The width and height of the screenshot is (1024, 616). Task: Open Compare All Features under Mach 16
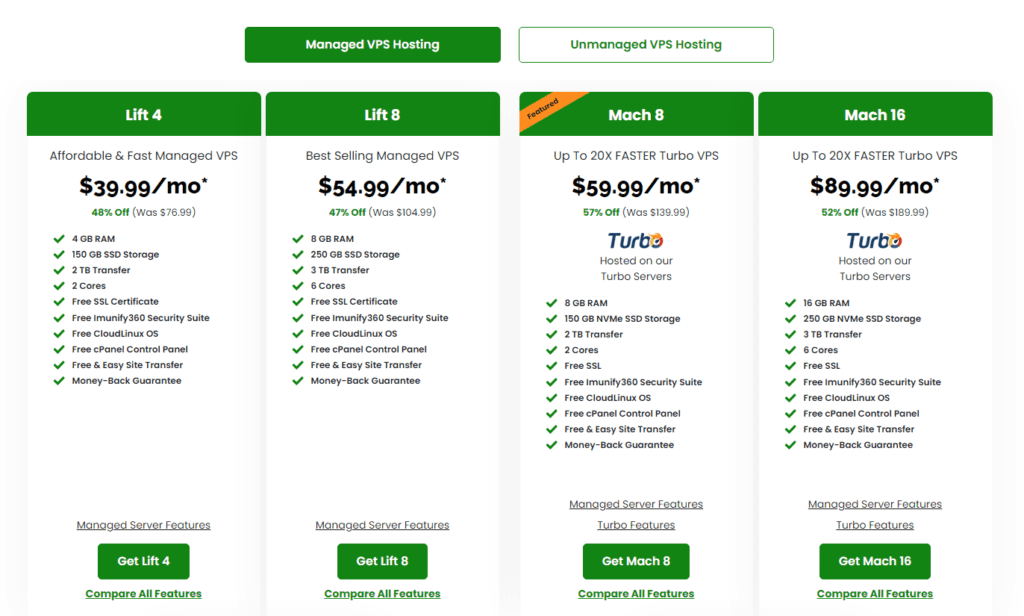[x=874, y=593]
